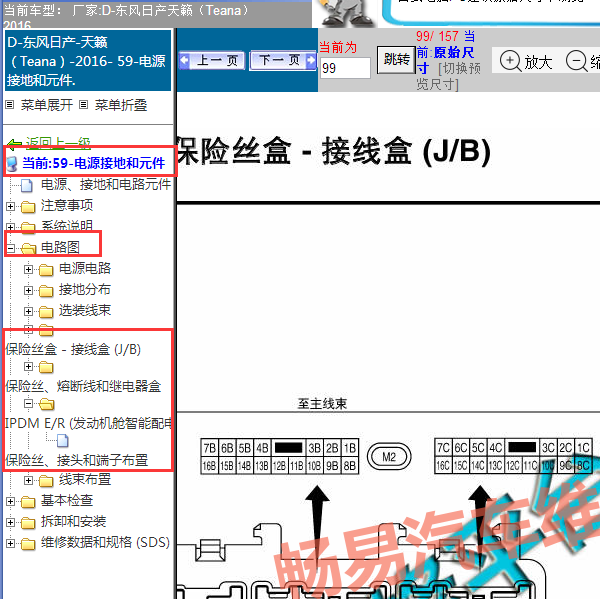
Task: Click the M2 connector label in diagram
Action: pyautogui.click(x=389, y=457)
